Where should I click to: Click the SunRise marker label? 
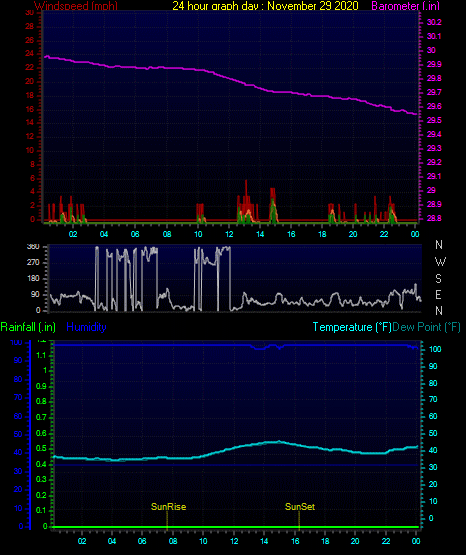[x=168, y=507]
